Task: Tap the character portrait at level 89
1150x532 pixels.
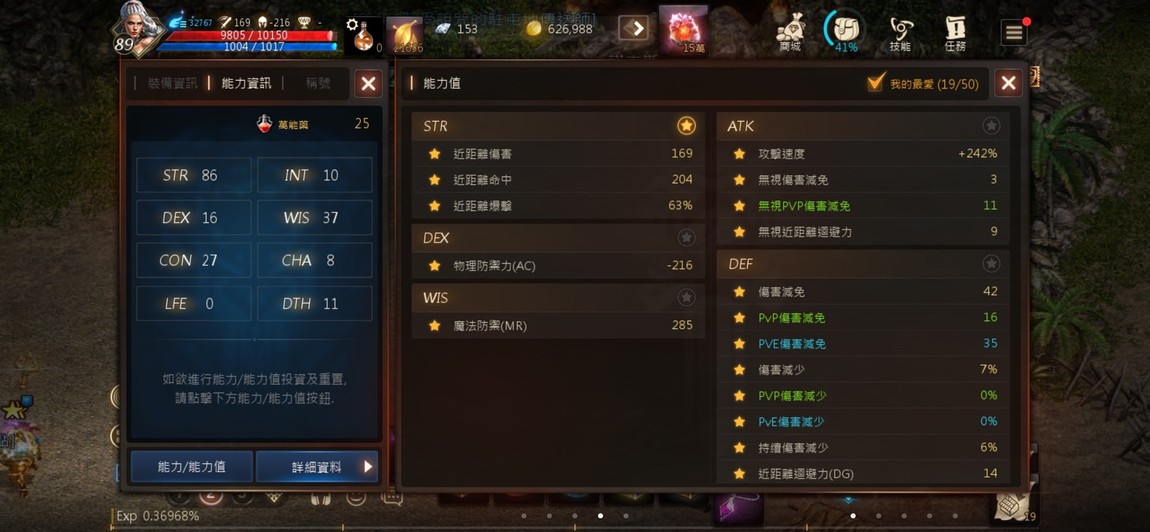Action: tap(137, 28)
